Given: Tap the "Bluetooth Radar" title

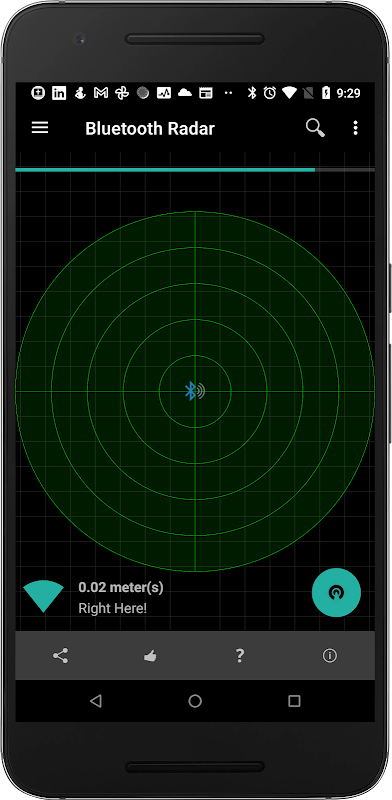Looking at the screenshot, I should 150,129.
